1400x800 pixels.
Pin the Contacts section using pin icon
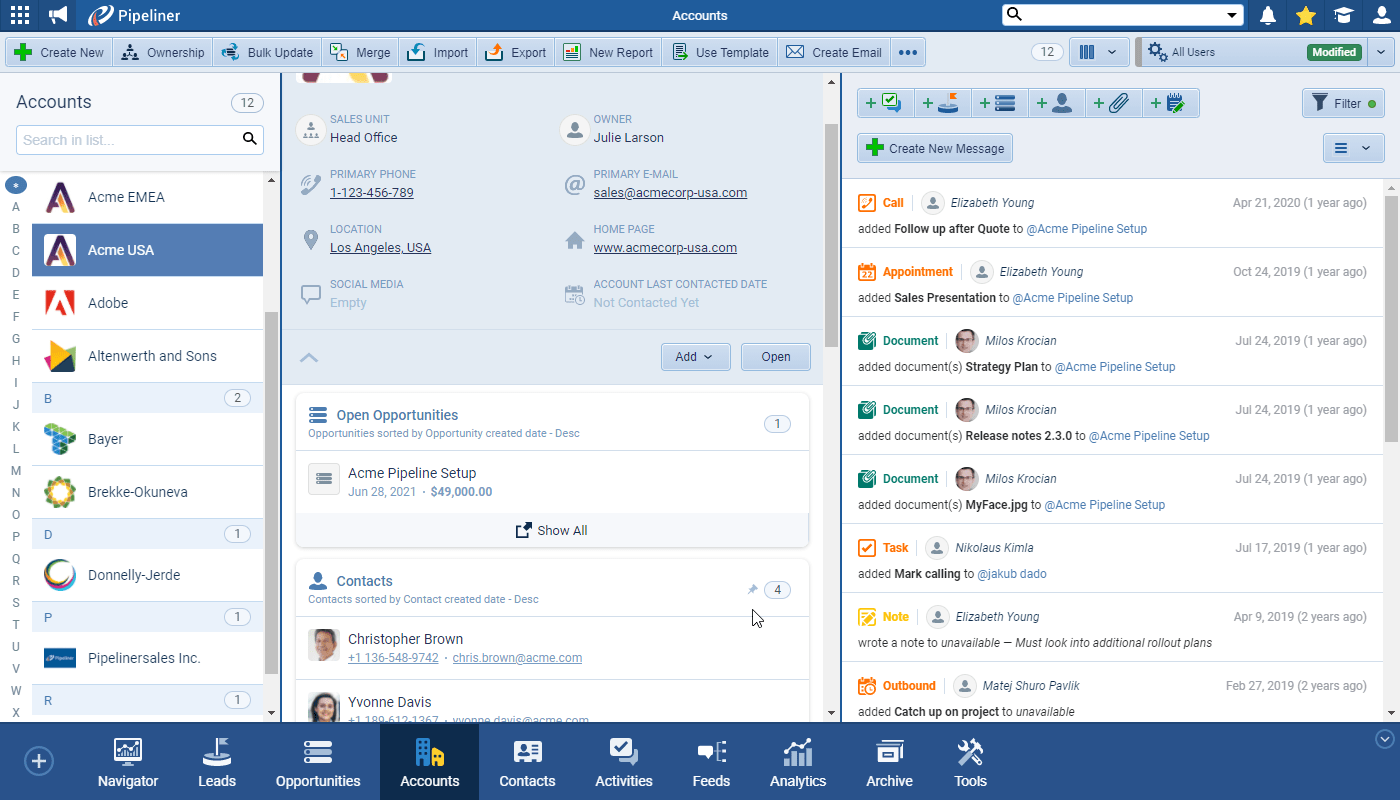click(752, 590)
